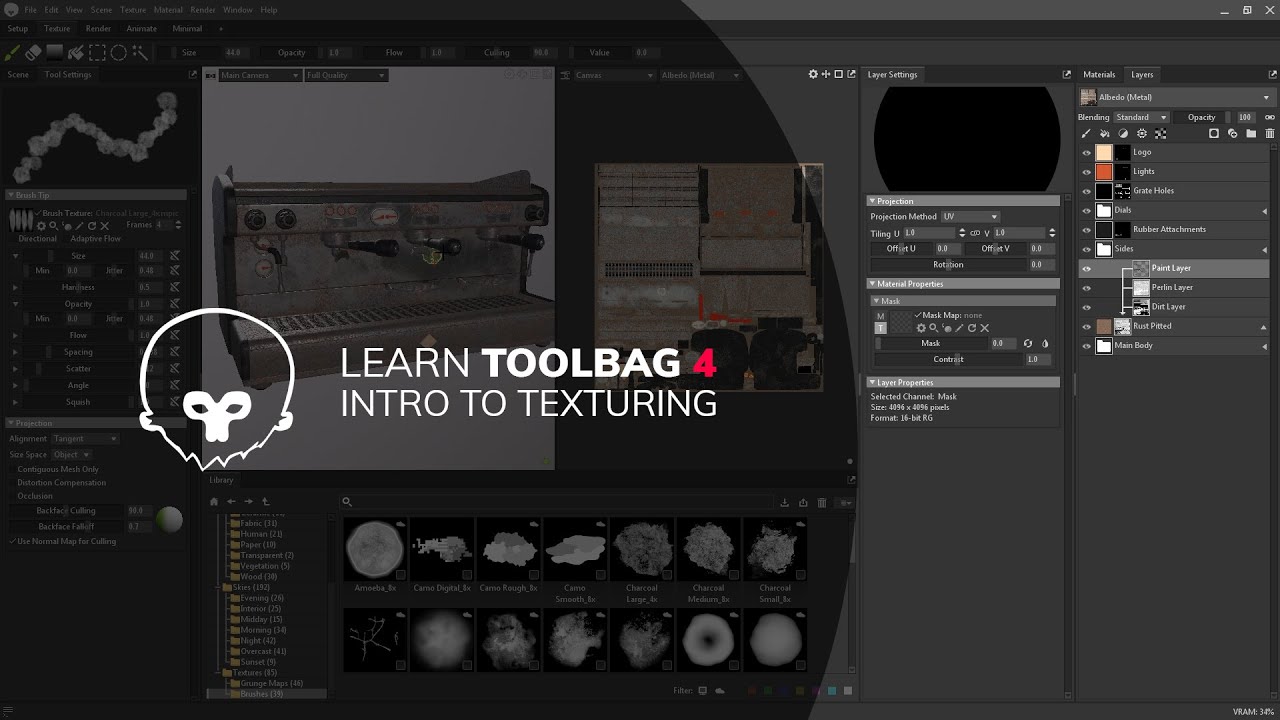The width and height of the screenshot is (1280, 720).
Task: Choose the magic wand selection tool
Action: pos(140,52)
